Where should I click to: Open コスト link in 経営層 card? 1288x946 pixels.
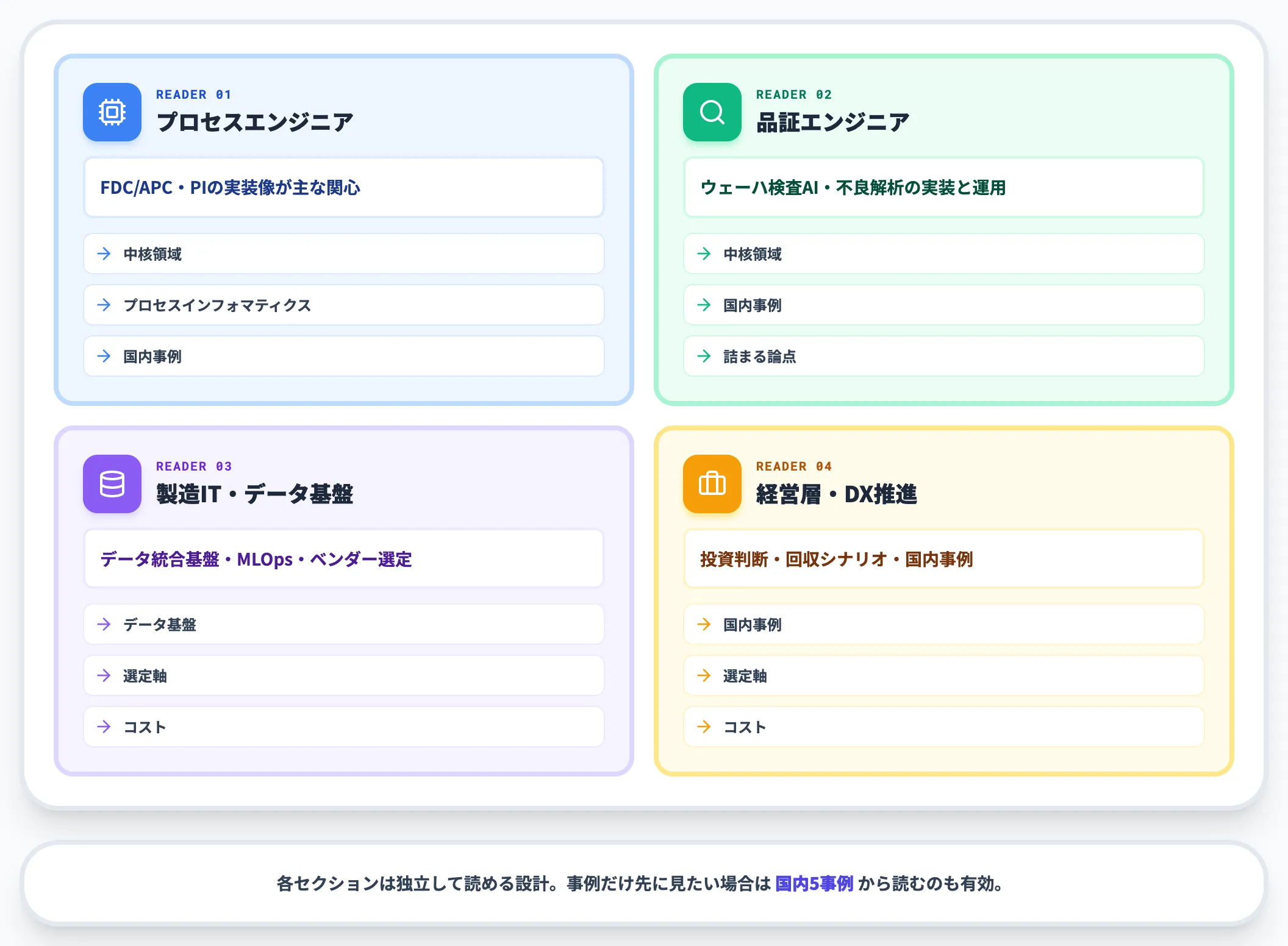(x=944, y=727)
